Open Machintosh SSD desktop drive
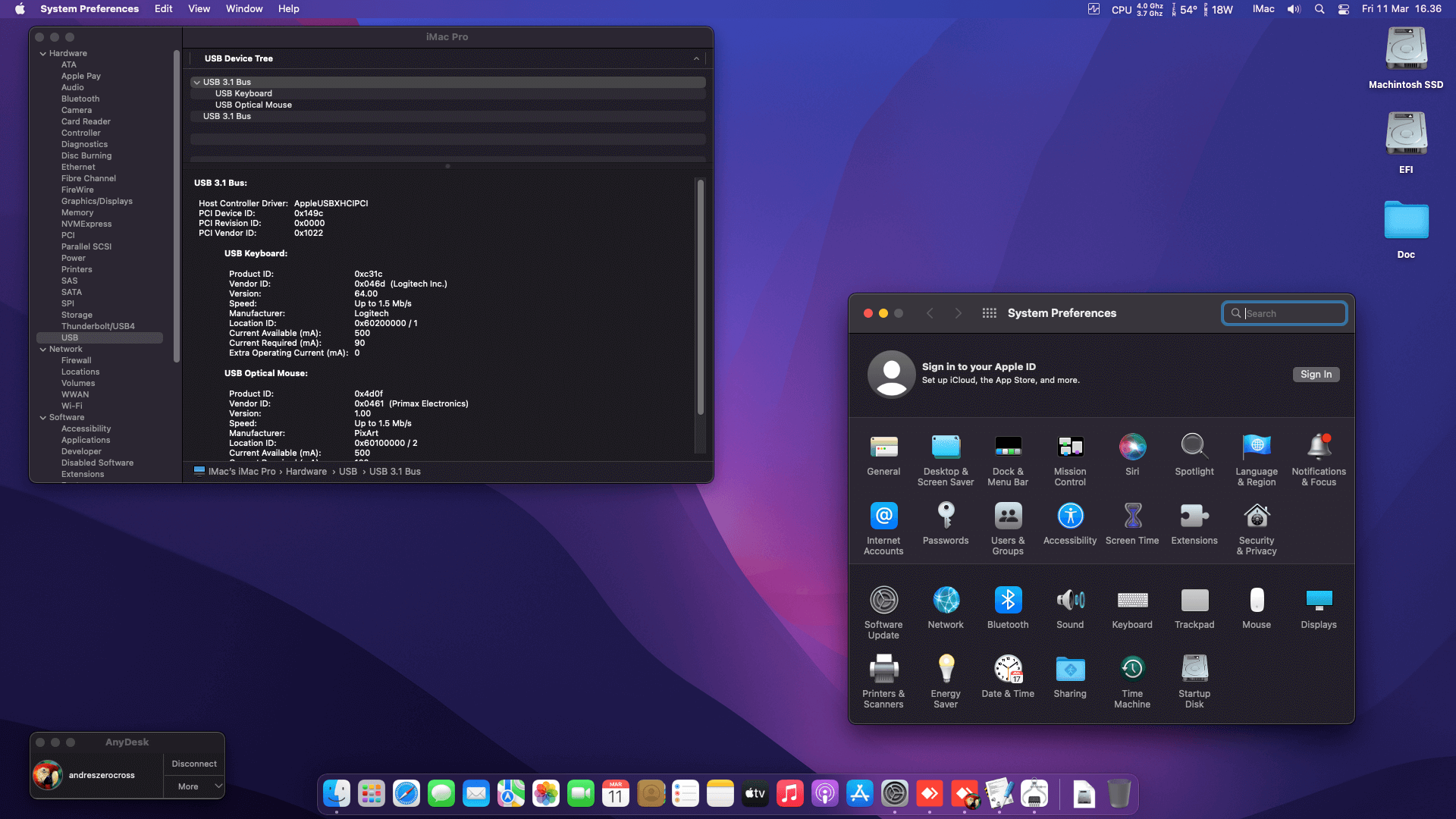The width and height of the screenshot is (1456, 819). (x=1406, y=58)
